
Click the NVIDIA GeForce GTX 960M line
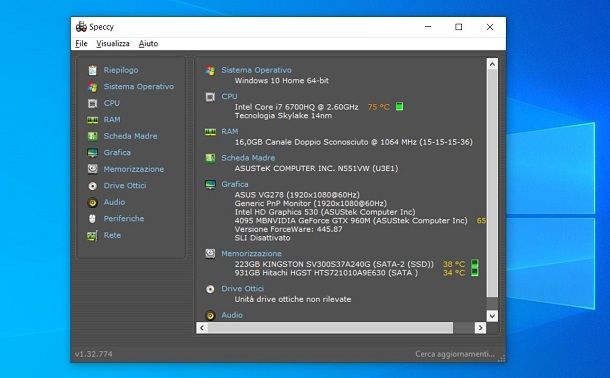351,220
